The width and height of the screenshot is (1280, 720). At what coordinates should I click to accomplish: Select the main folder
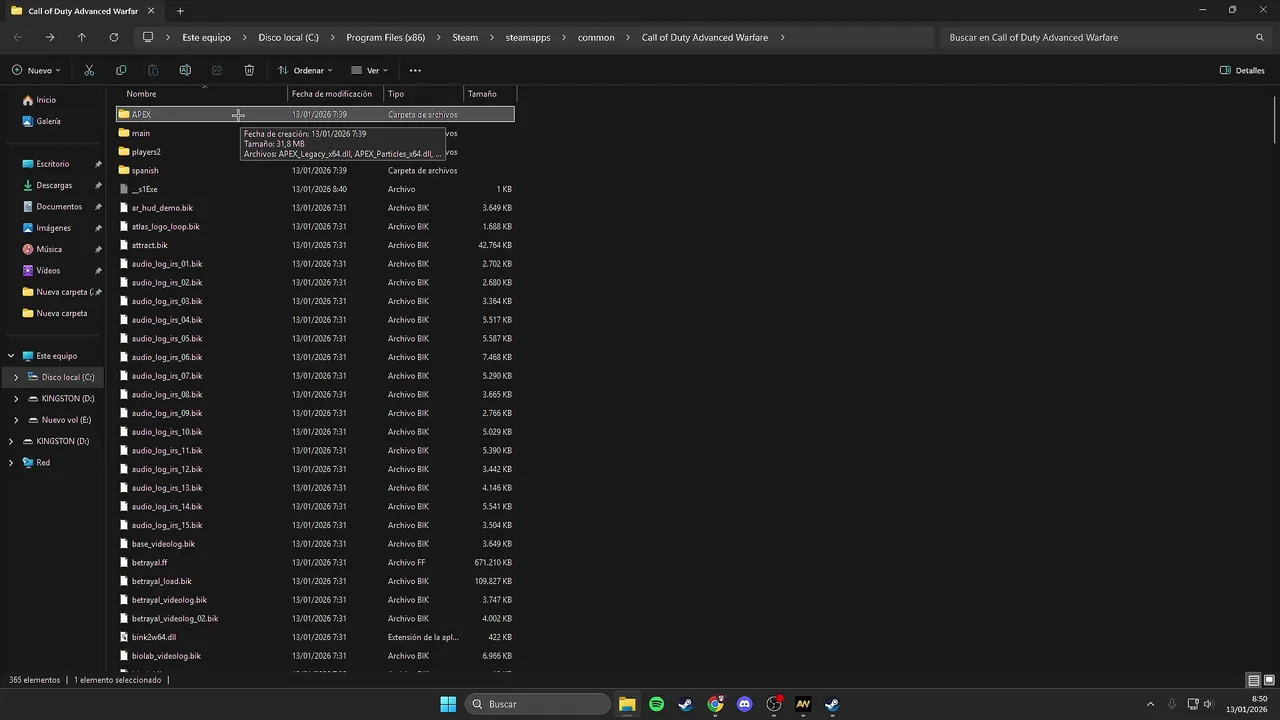pyautogui.click(x=316, y=133)
